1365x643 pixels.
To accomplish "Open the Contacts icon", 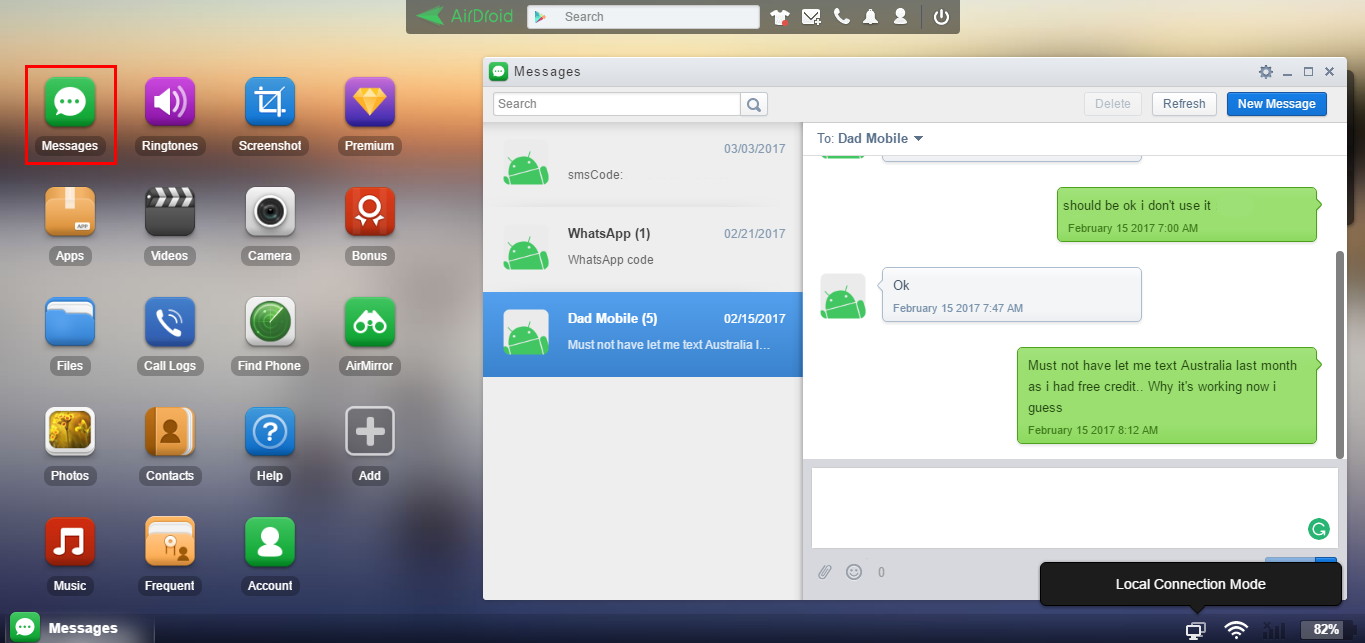I will pyautogui.click(x=170, y=432).
